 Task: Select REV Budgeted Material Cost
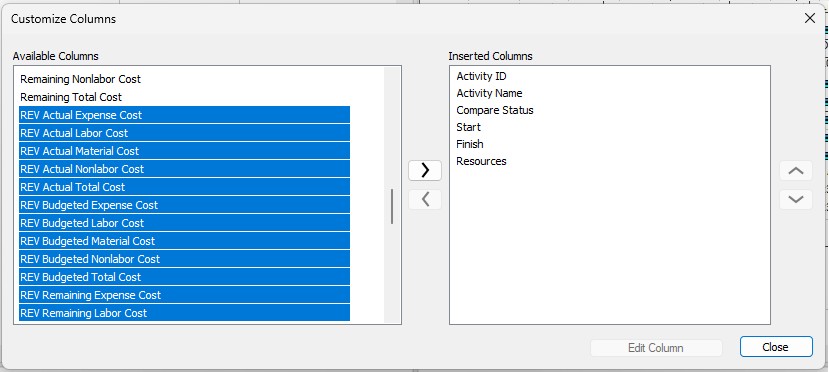pos(185,240)
